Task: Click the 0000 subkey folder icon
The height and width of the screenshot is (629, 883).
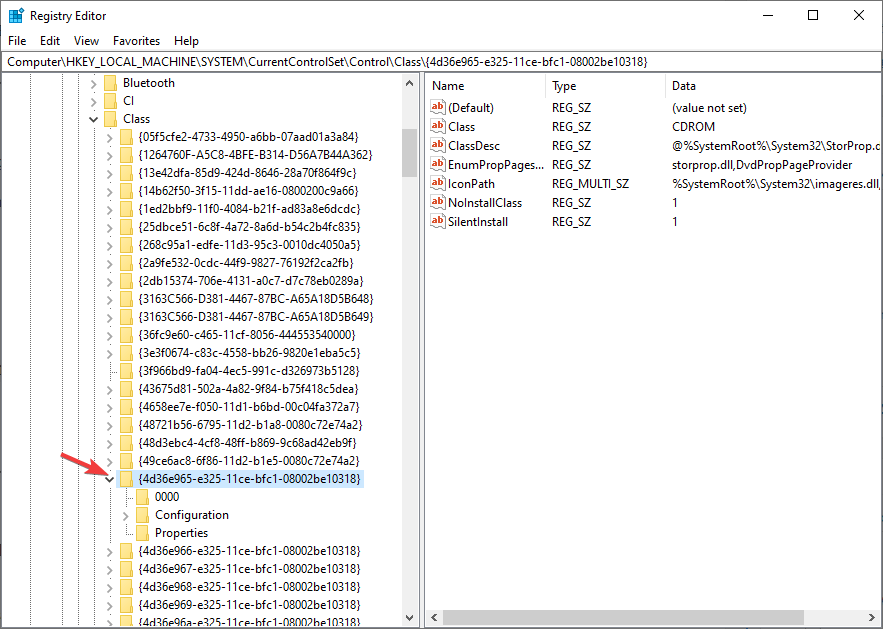Action: click(x=143, y=497)
